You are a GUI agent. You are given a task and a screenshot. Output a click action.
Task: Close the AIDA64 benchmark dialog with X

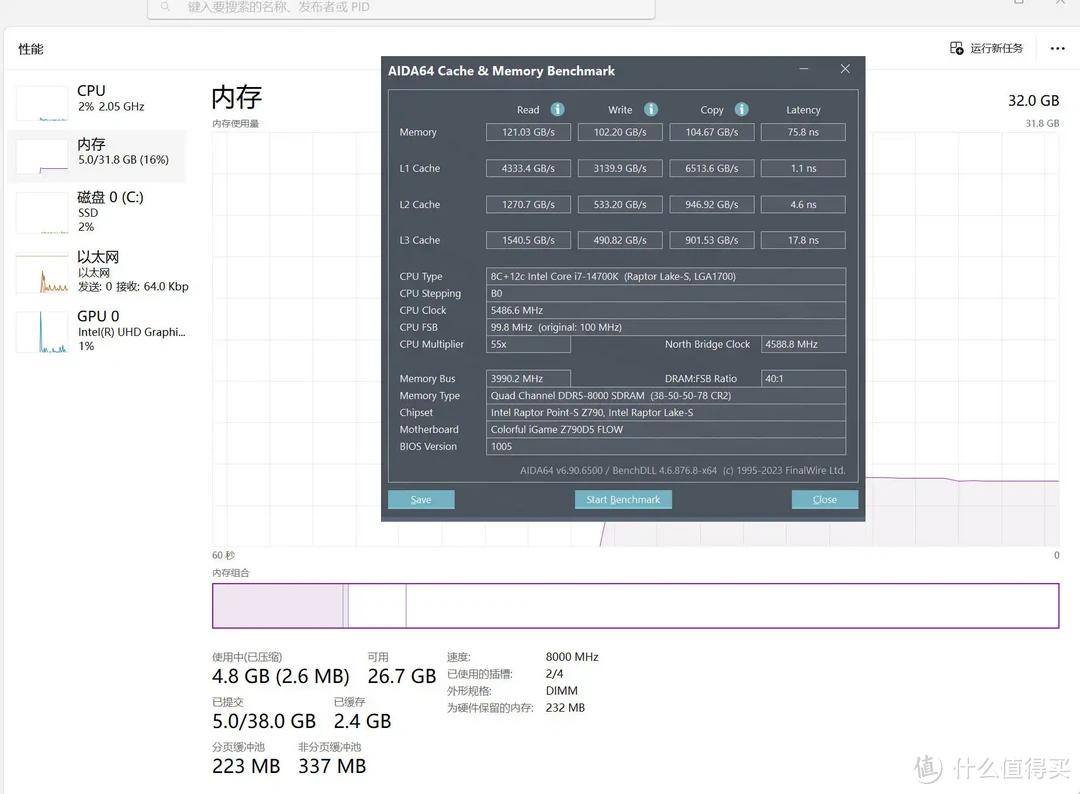[x=845, y=69]
